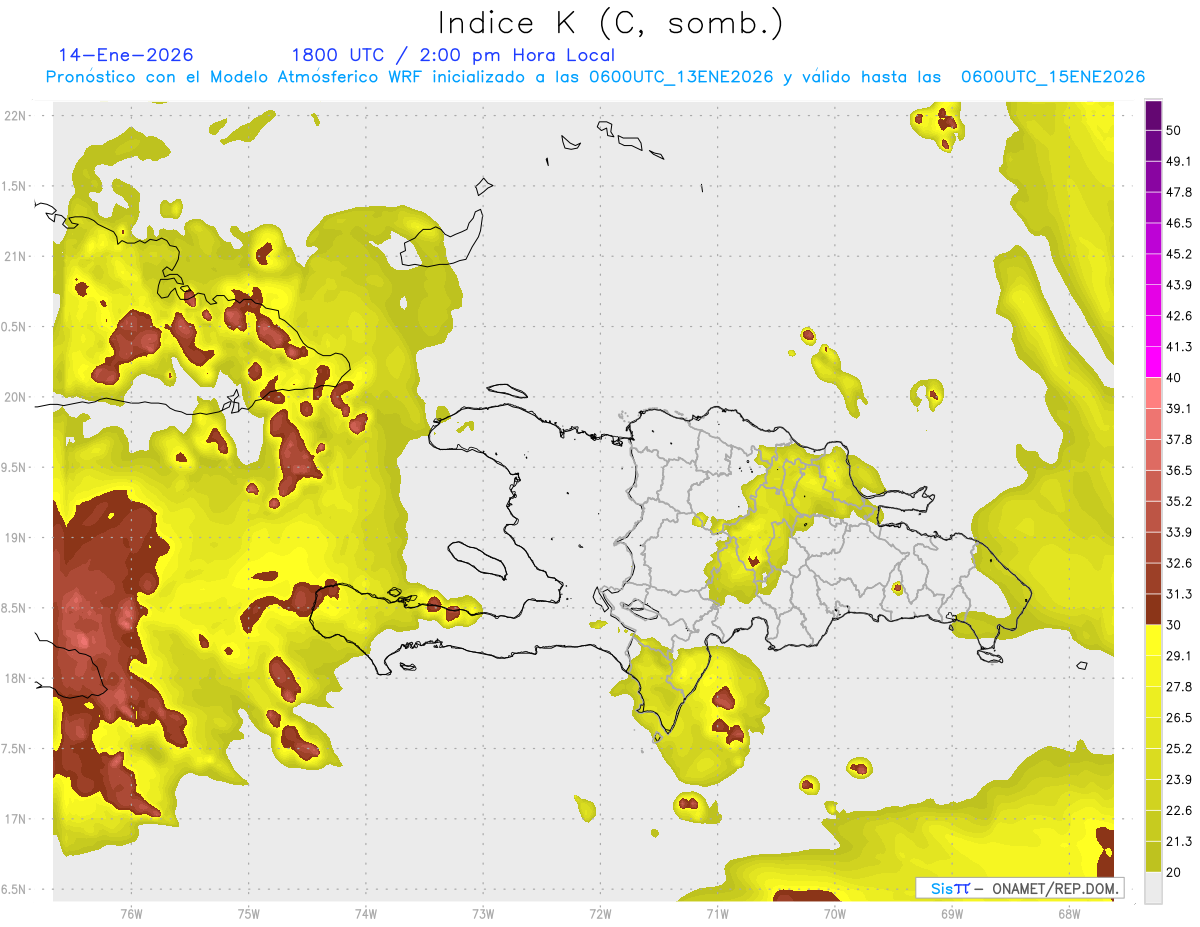This screenshot has width=1200, height=927.
Task: Click the longitude axis label "75W"
Action: pos(249,914)
